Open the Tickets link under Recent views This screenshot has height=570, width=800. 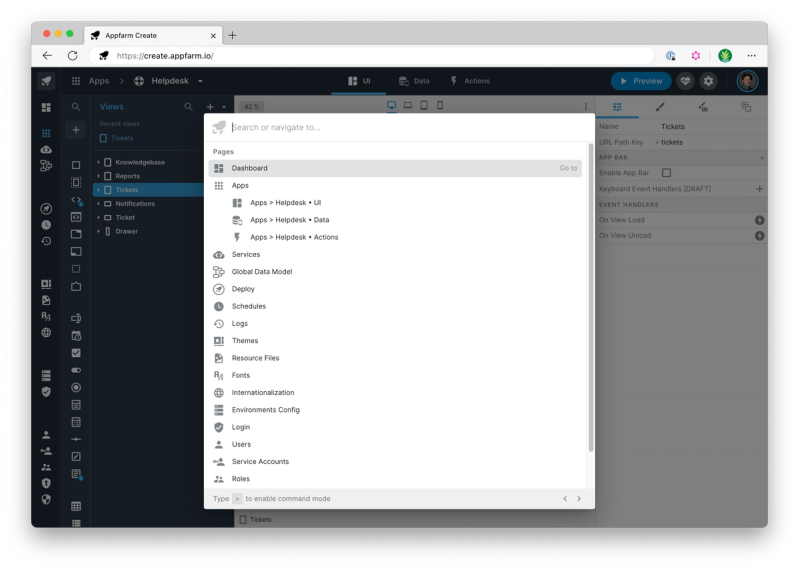(x=122, y=138)
